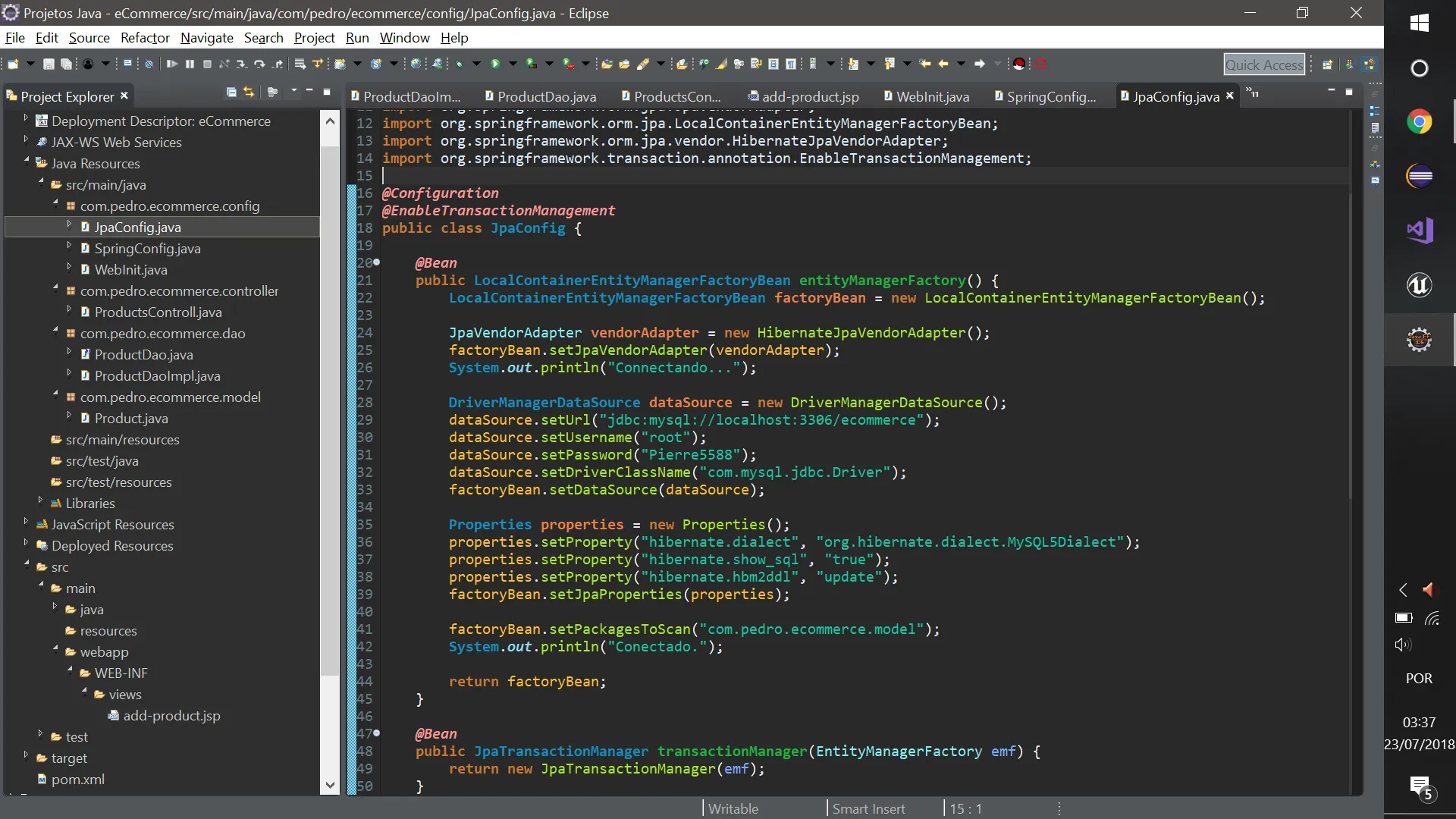Collapse the com.pedro.ecommerce.dao package
Screen dimensions: 1456x819
[x=55, y=330]
